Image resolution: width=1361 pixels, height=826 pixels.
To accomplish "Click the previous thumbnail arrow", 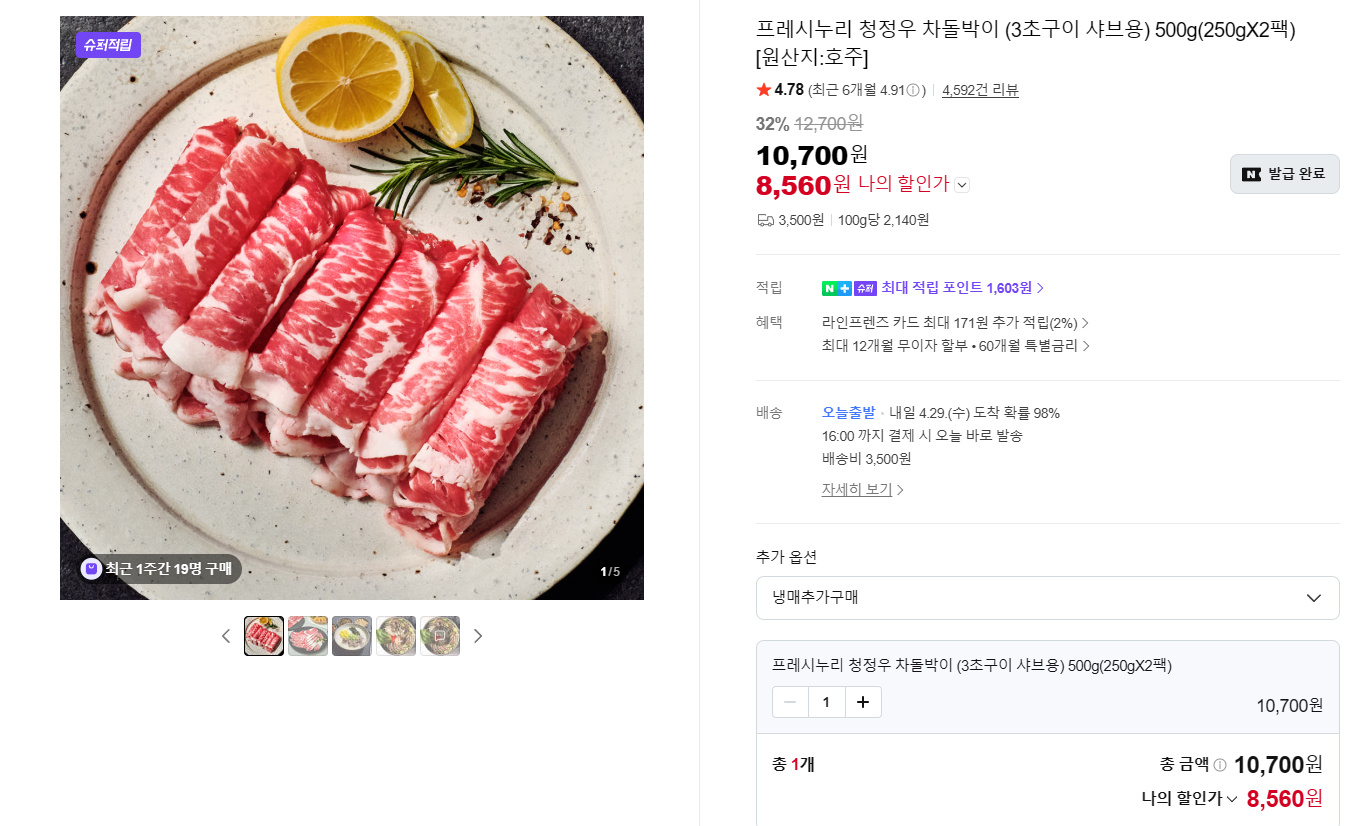I will [226, 636].
